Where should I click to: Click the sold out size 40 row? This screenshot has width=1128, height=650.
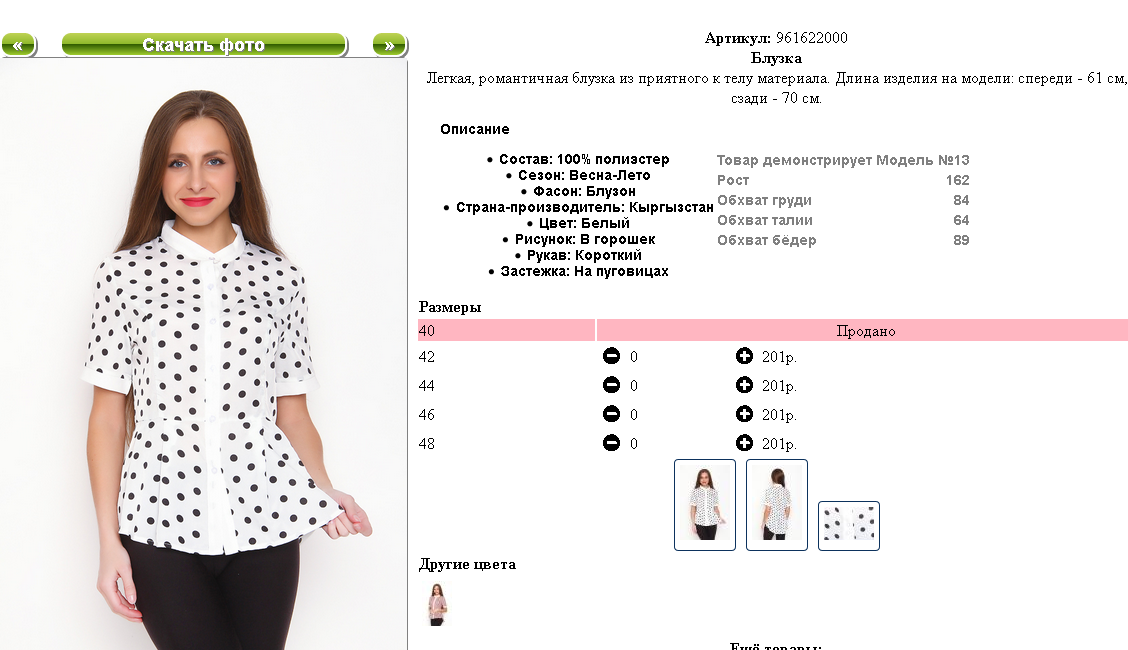coord(773,330)
